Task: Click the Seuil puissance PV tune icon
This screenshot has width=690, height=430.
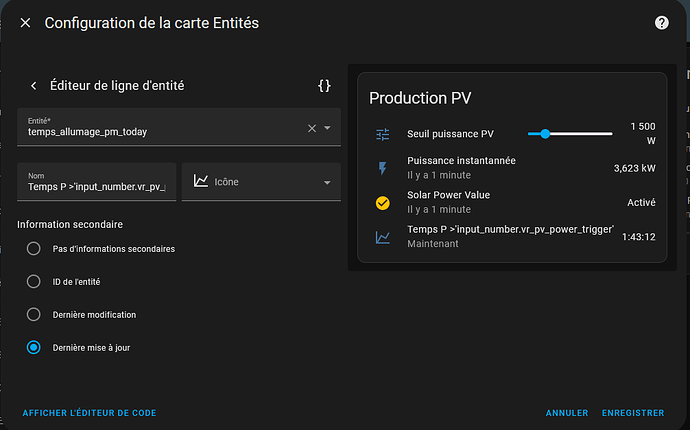Action: pyautogui.click(x=382, y=134)
